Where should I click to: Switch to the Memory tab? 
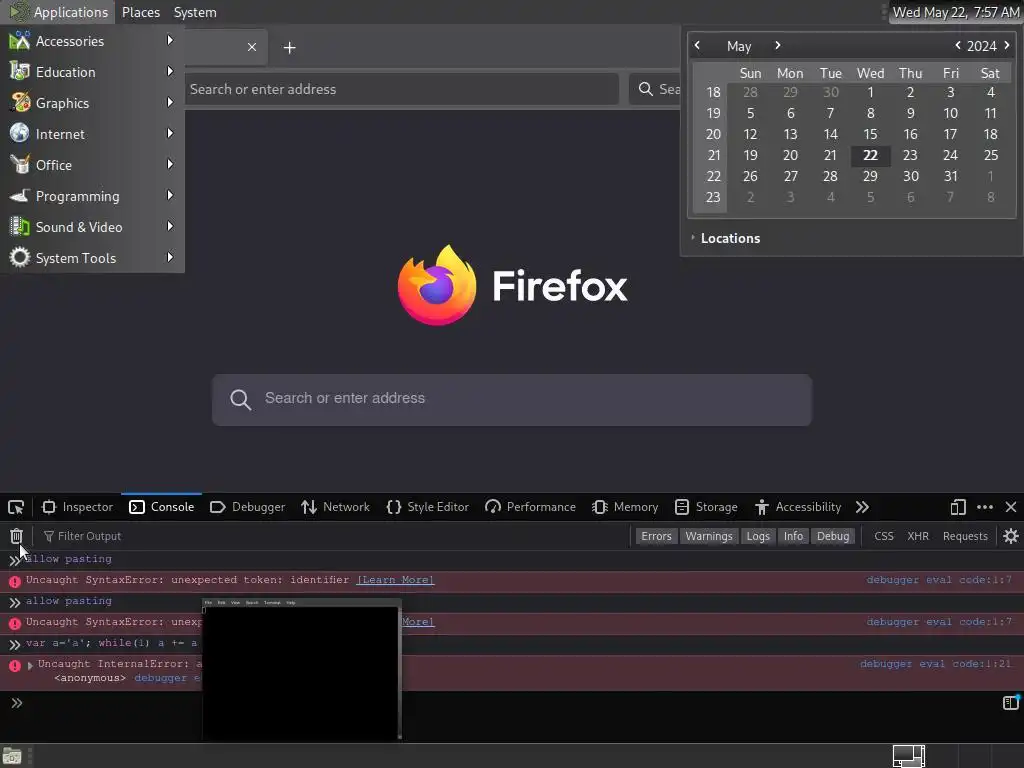click(x=625, y=507)
